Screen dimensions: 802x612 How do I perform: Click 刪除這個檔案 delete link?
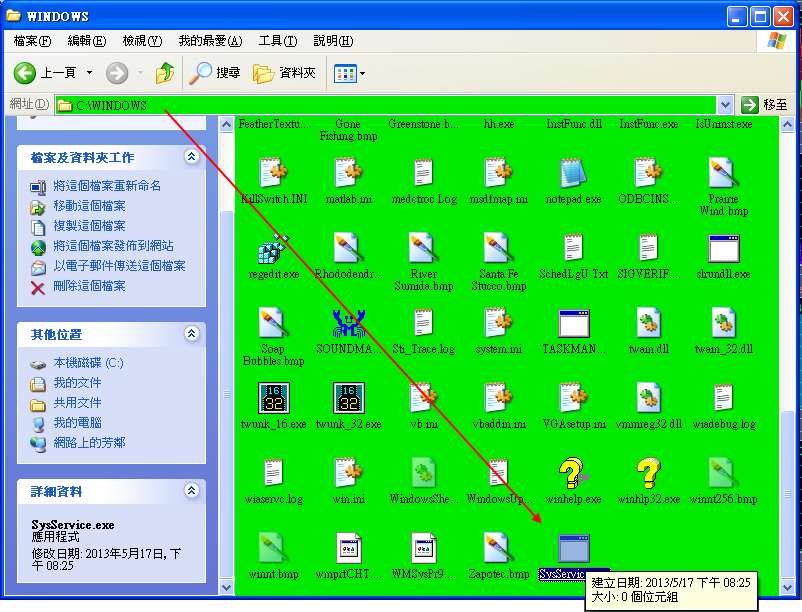[x=90, y=286]
